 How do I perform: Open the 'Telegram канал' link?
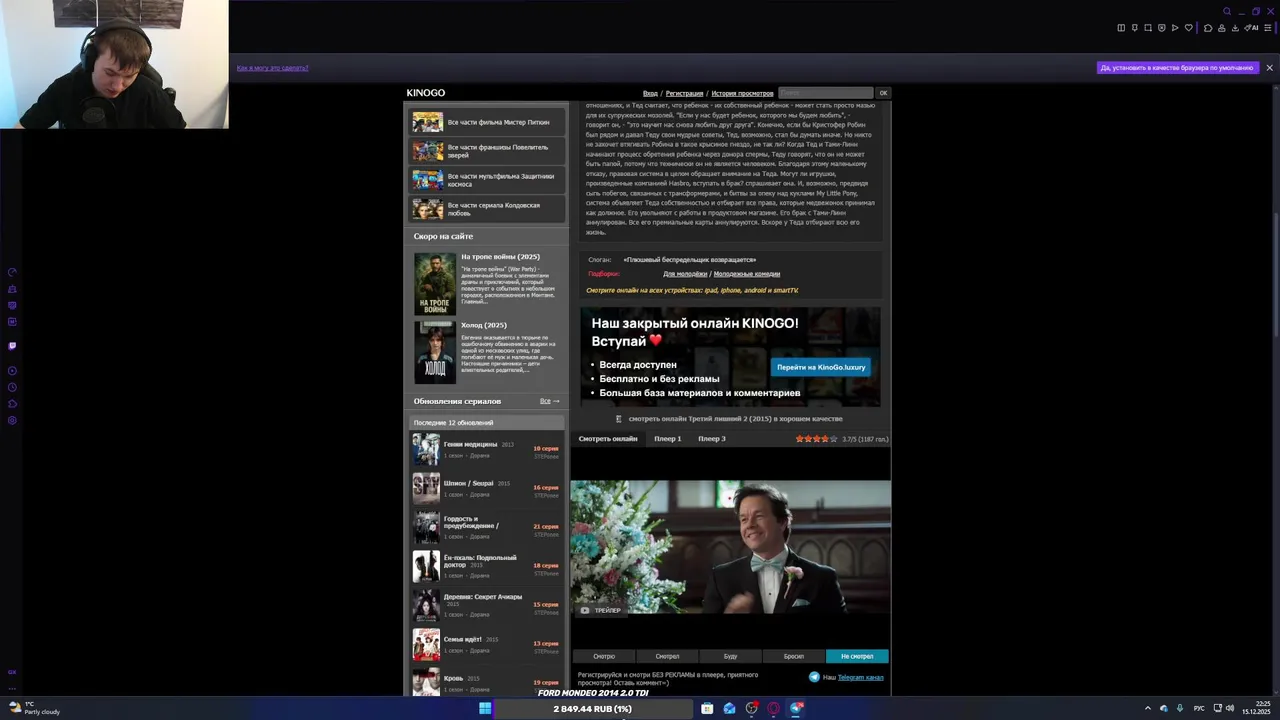pyautogui.click(x=860, y=677)
